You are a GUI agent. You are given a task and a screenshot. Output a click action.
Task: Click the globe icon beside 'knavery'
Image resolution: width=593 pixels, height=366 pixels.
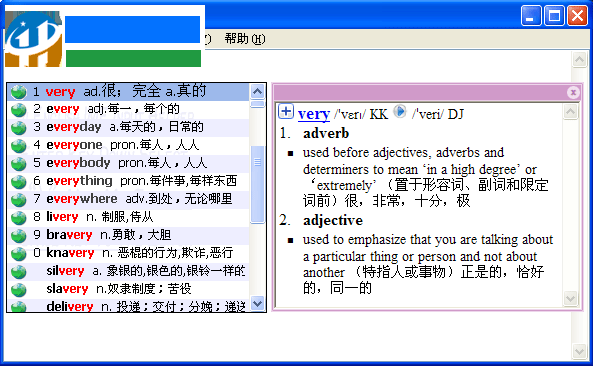(x=18, y=254)
